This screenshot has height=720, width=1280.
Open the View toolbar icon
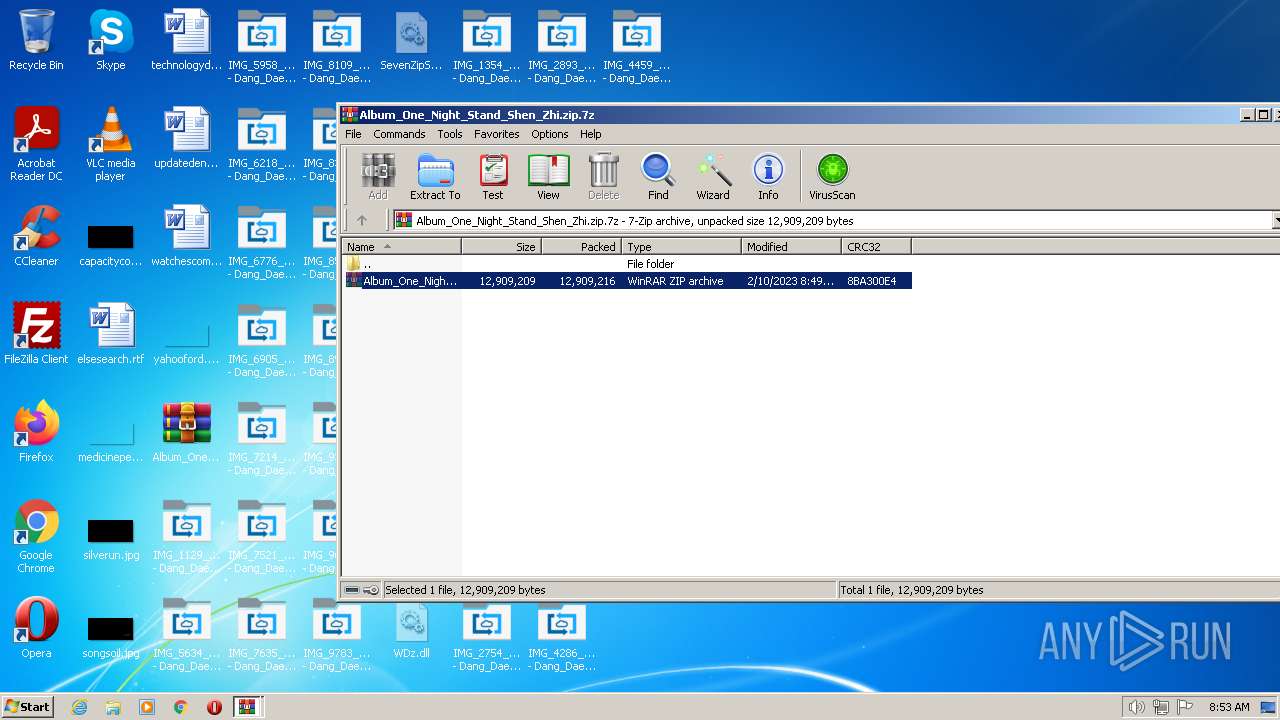click(x=548, y=177)
